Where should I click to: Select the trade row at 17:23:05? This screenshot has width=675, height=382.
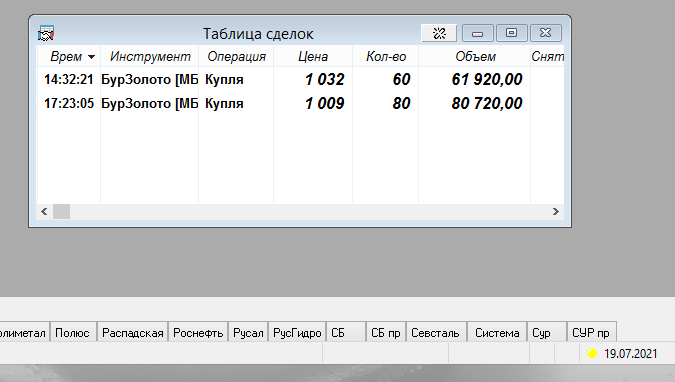pos(300,103)
